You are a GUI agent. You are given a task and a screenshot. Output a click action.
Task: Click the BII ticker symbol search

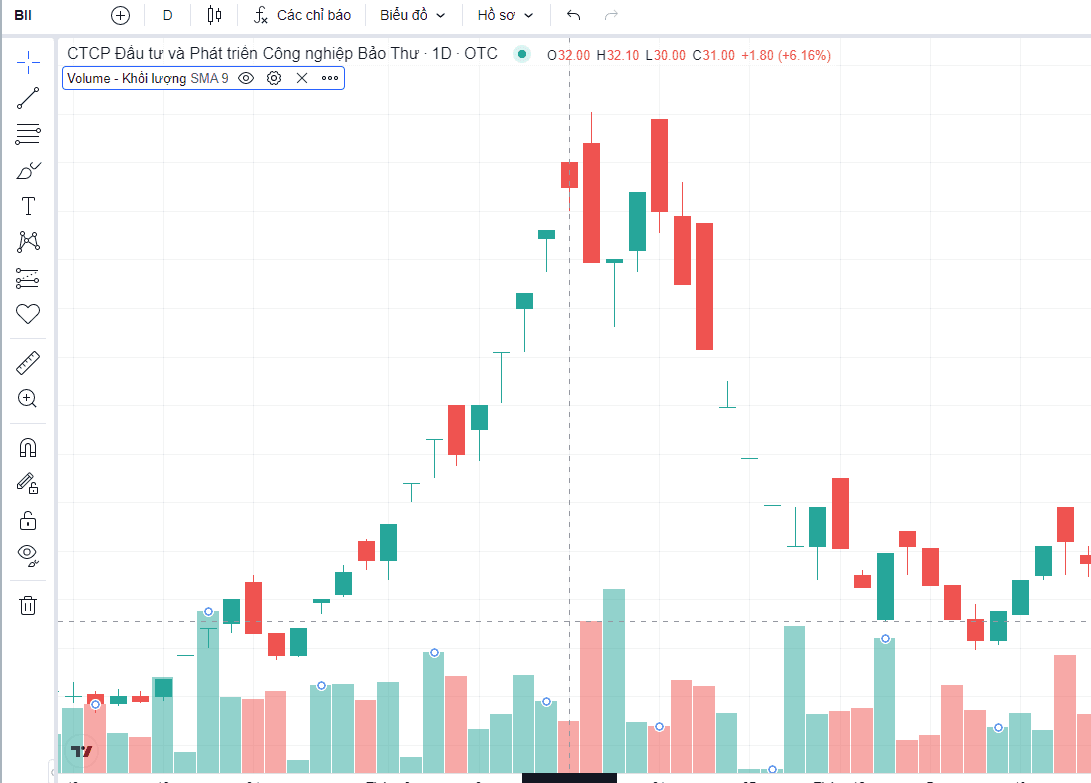(x=23, y=15)
